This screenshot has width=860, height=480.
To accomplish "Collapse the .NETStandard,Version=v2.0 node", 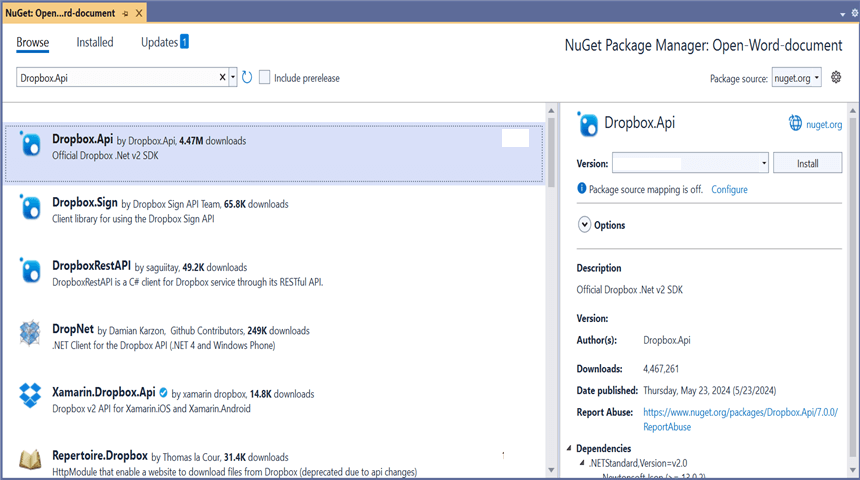I will click(x=582, y=462).
